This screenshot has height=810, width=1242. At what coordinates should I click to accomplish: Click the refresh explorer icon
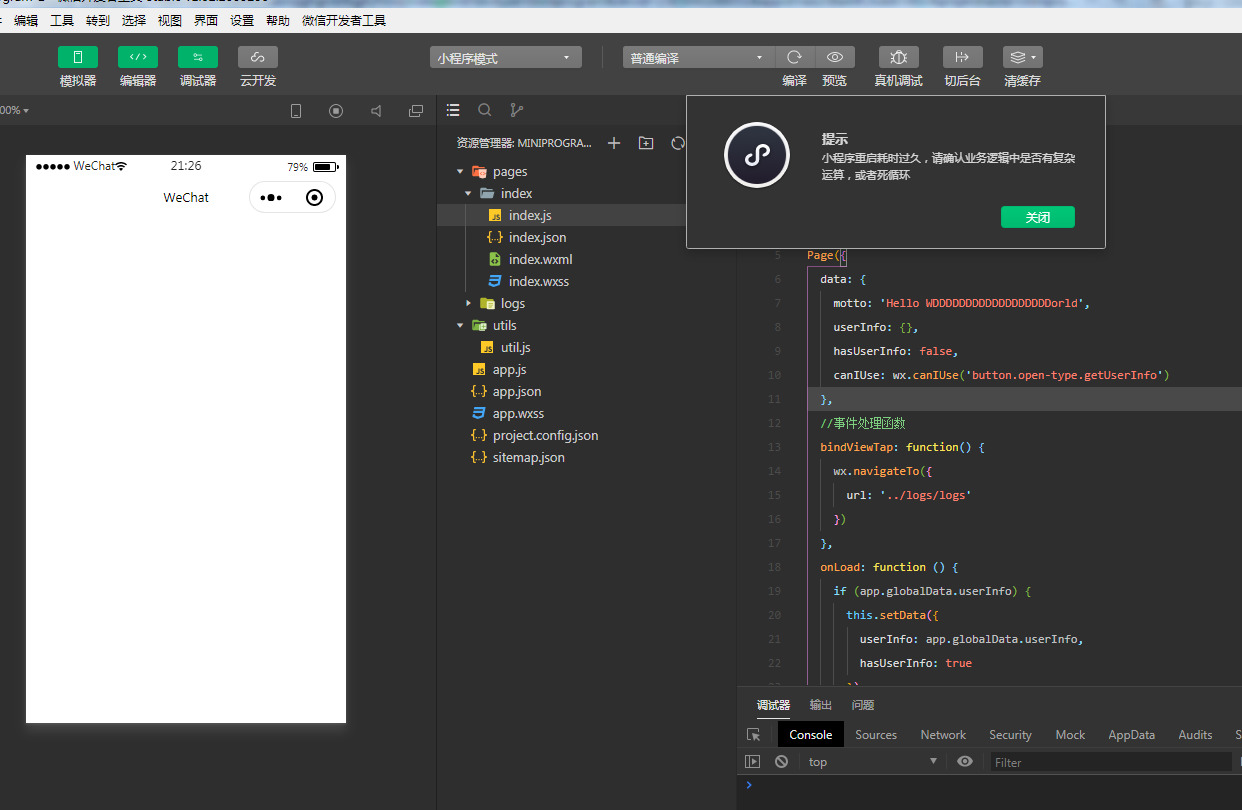pyautogui.click(x=677, y=143)
